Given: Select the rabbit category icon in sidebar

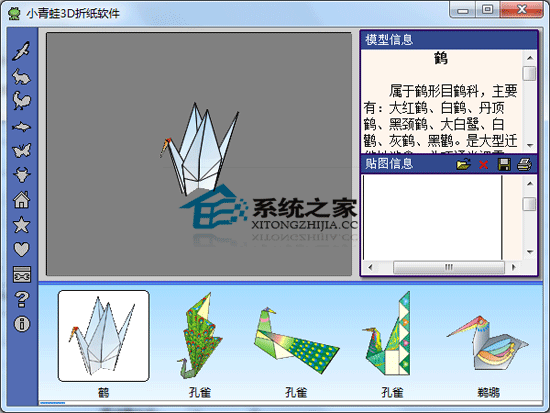Looking at the screenshot, I should [21, 76].
